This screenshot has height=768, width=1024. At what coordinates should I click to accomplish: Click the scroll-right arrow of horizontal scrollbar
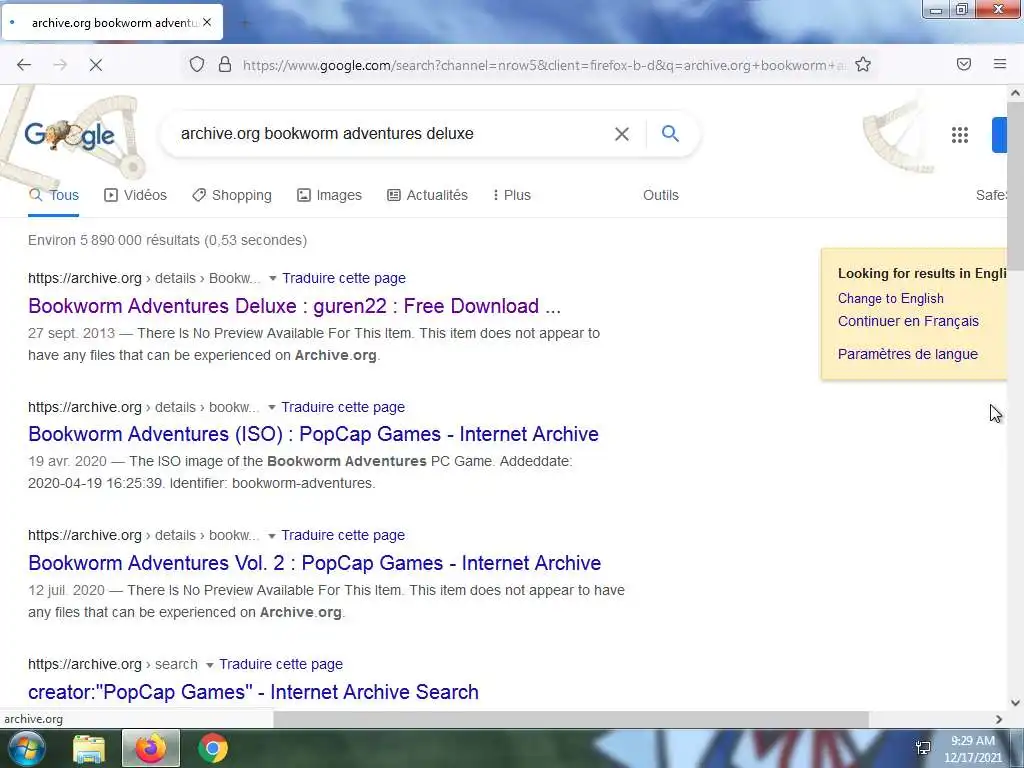(999, 719)
